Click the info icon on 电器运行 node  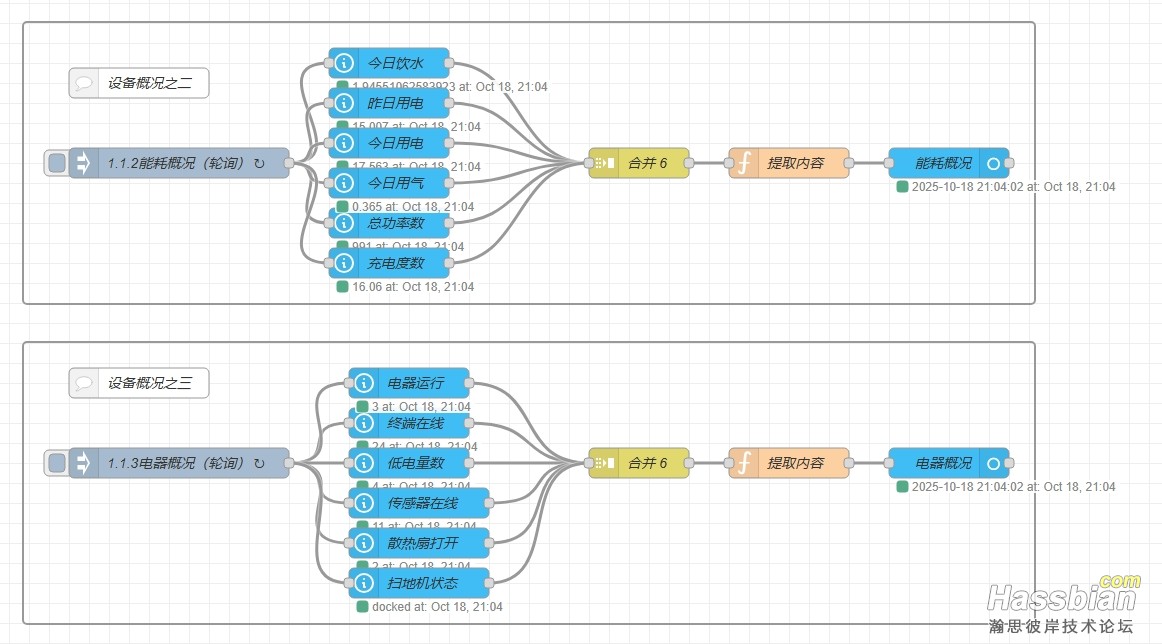[364, 383]
